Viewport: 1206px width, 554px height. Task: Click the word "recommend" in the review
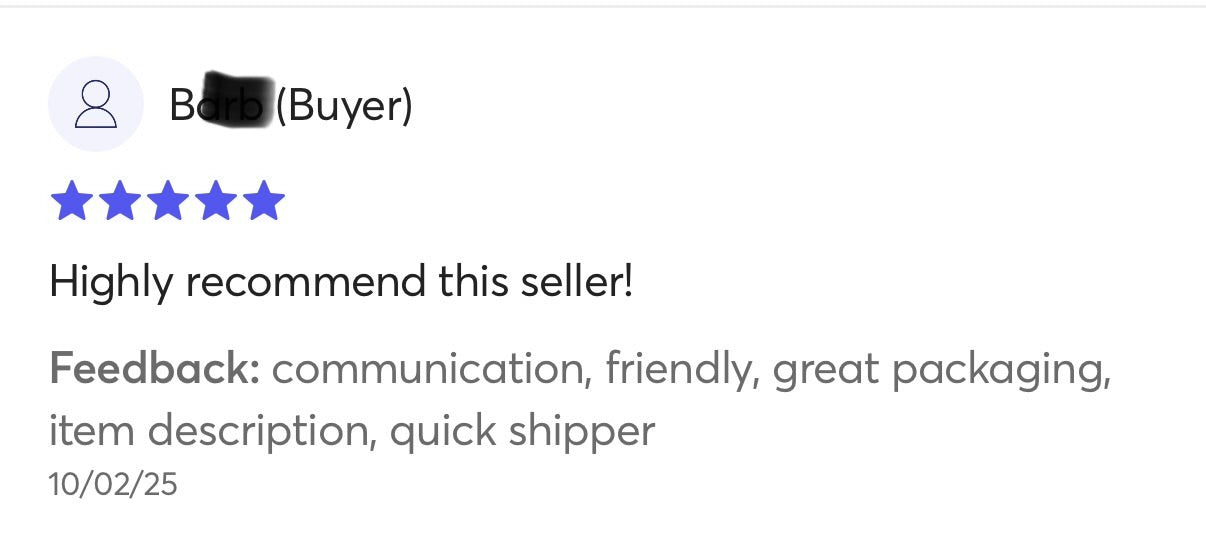(x=307, y=282)
